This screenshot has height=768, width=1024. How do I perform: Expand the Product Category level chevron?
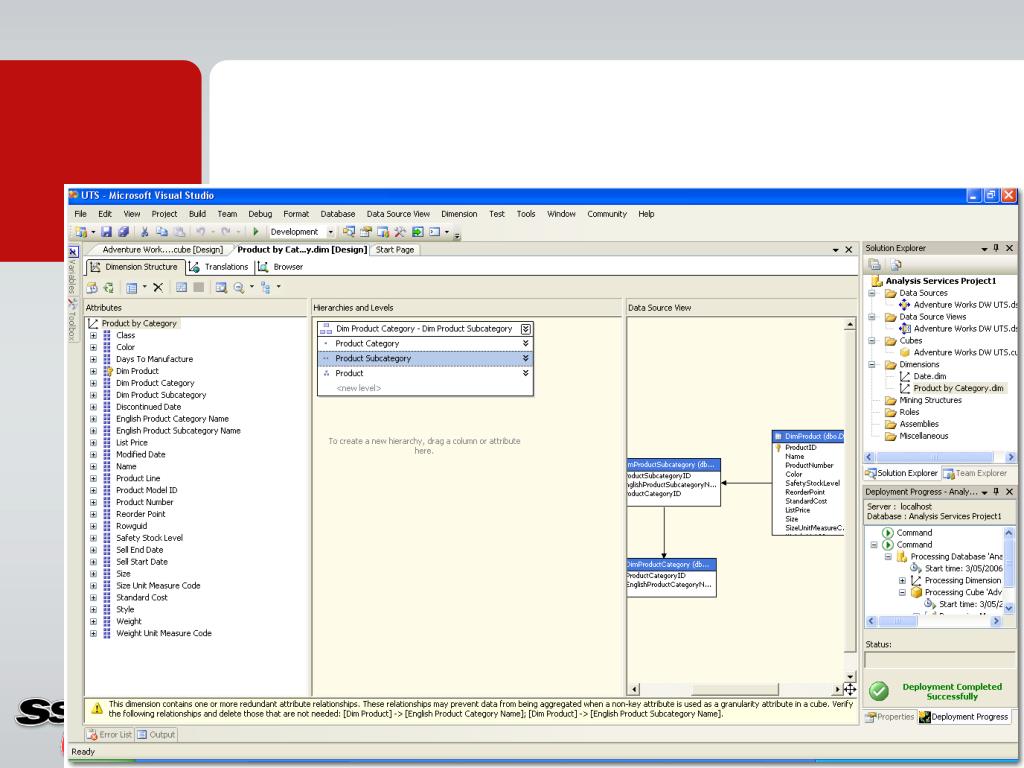pyautogui.click(x=525, y=344)
